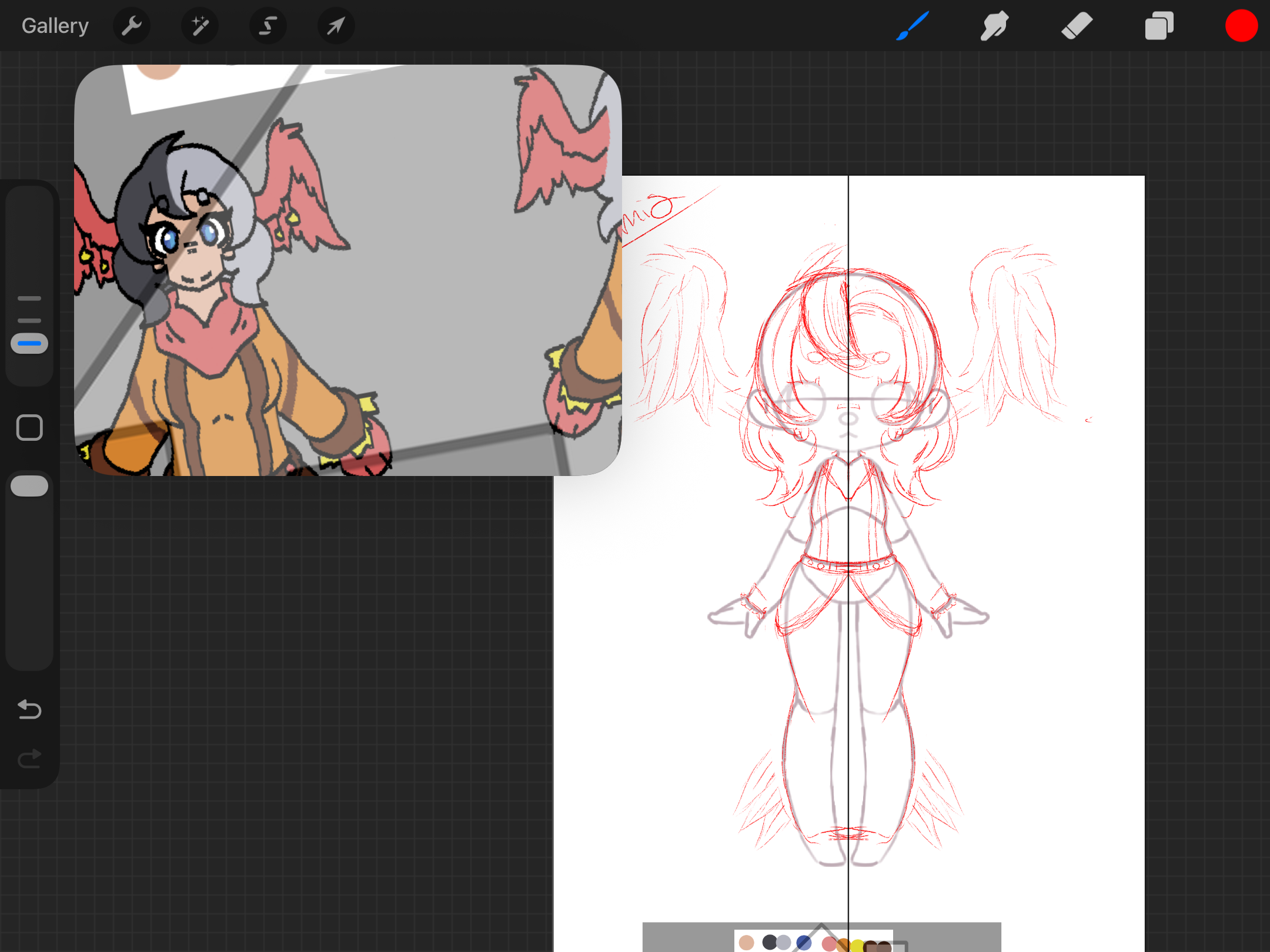Click the skin-tone swatch on canvas palette
The width and height of the screenshot is (1270, 952).
(746, 943)
